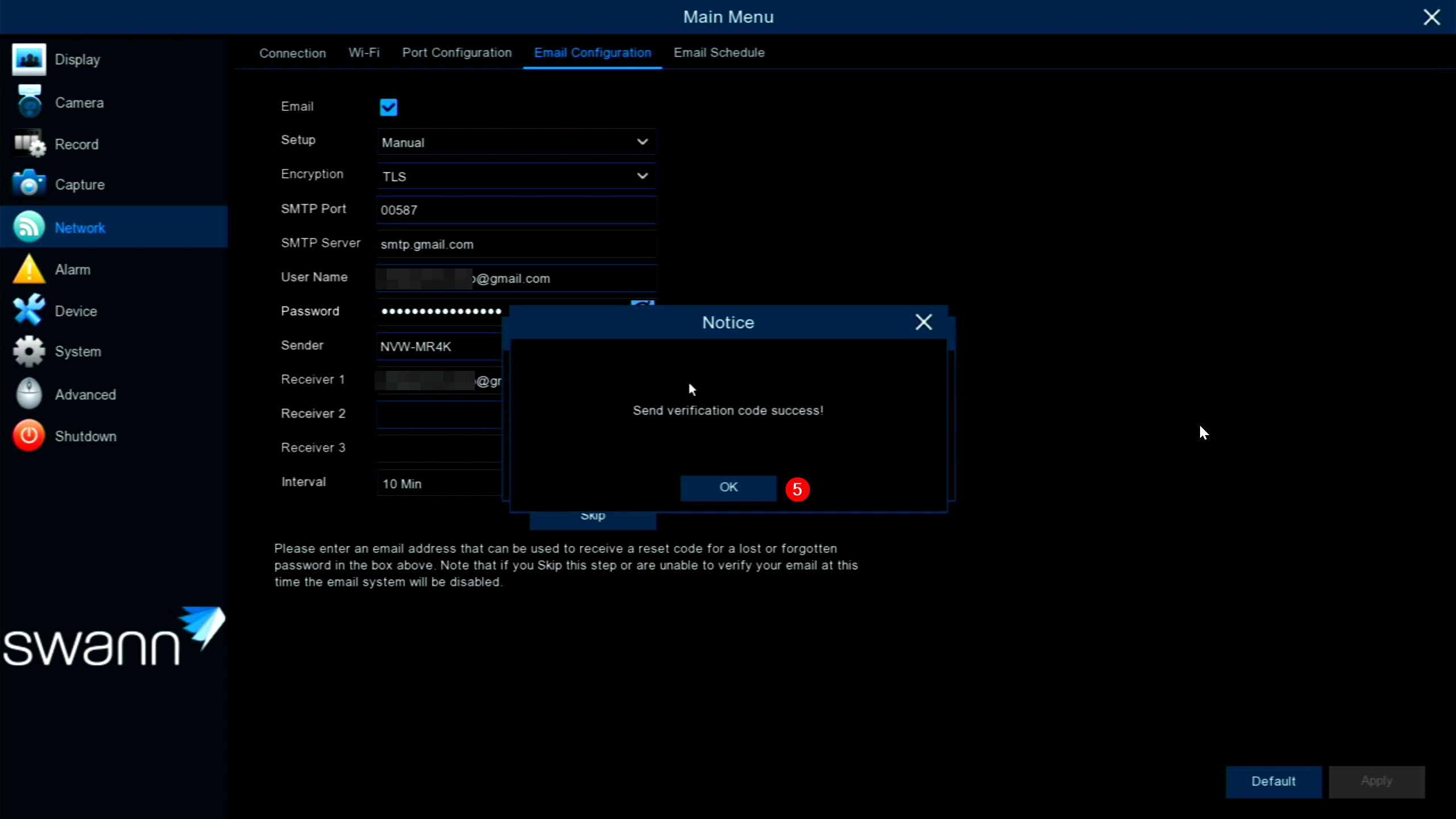Click the Capture camera icon

(28, 184)
